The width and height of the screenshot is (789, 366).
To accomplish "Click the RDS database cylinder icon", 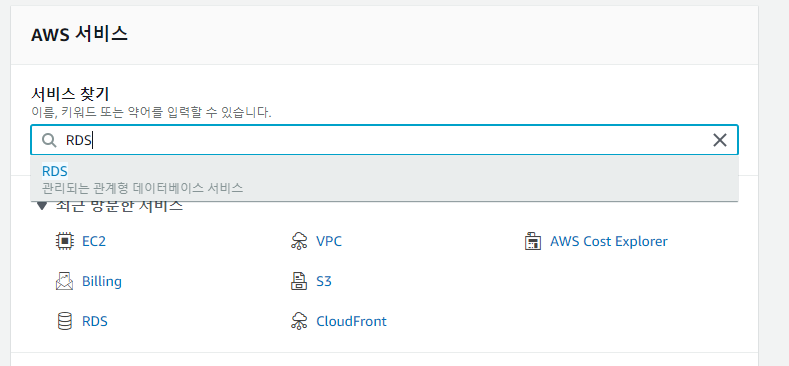I will [64, 321].
